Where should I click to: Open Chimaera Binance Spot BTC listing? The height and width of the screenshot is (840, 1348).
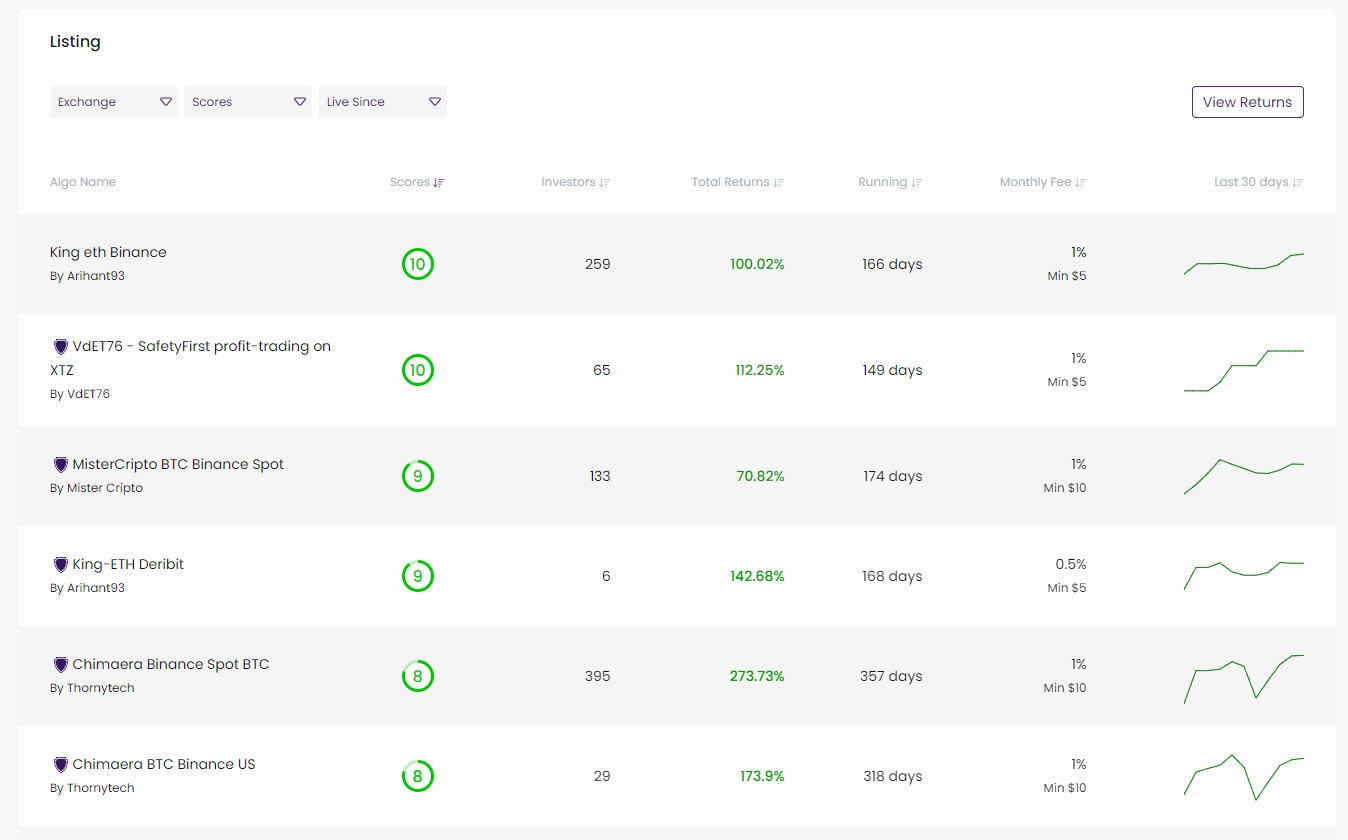170,665
